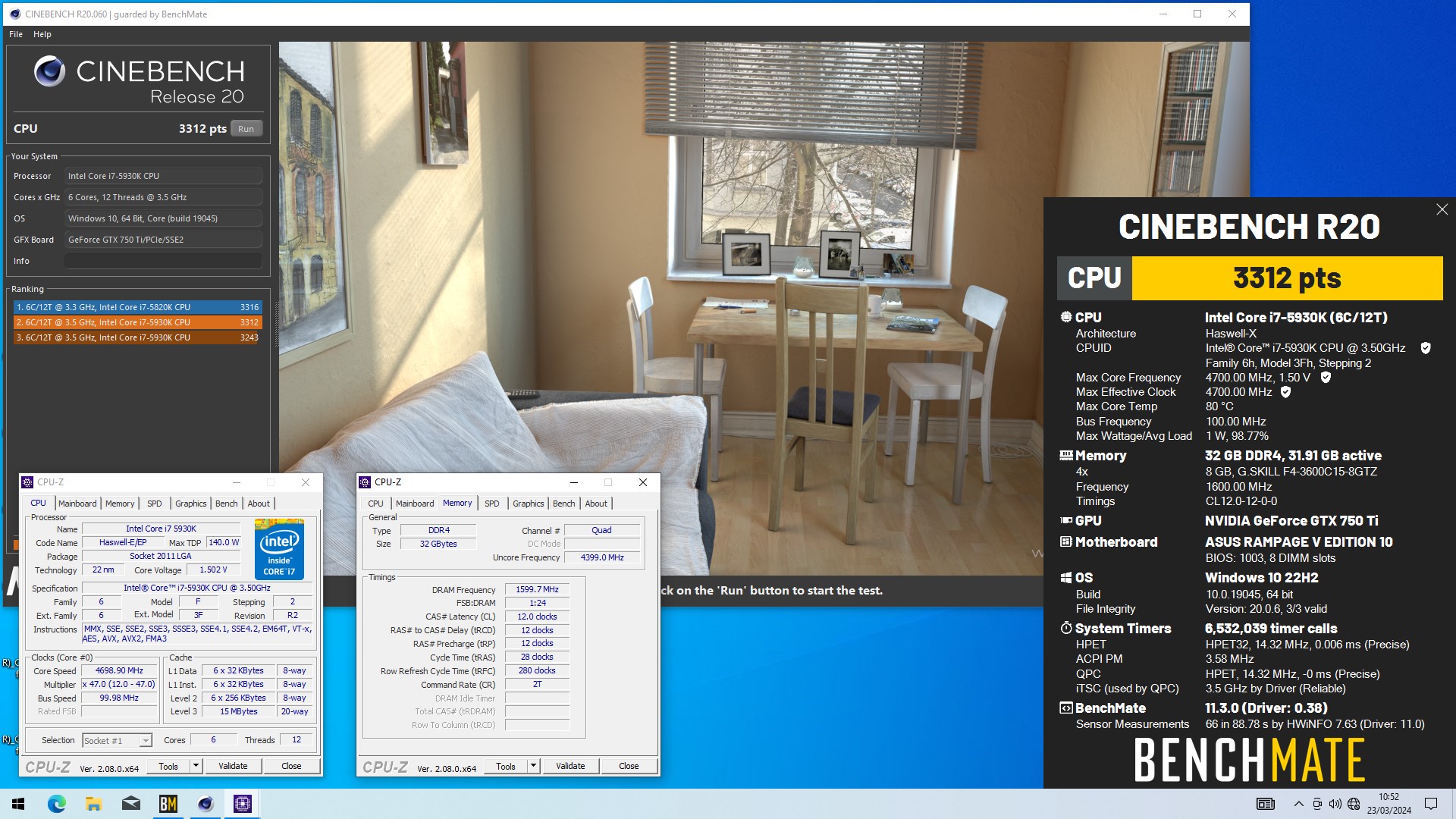The image size is (1456, 819).
Task: Open the notification center icon
Action: point(1431,804)
